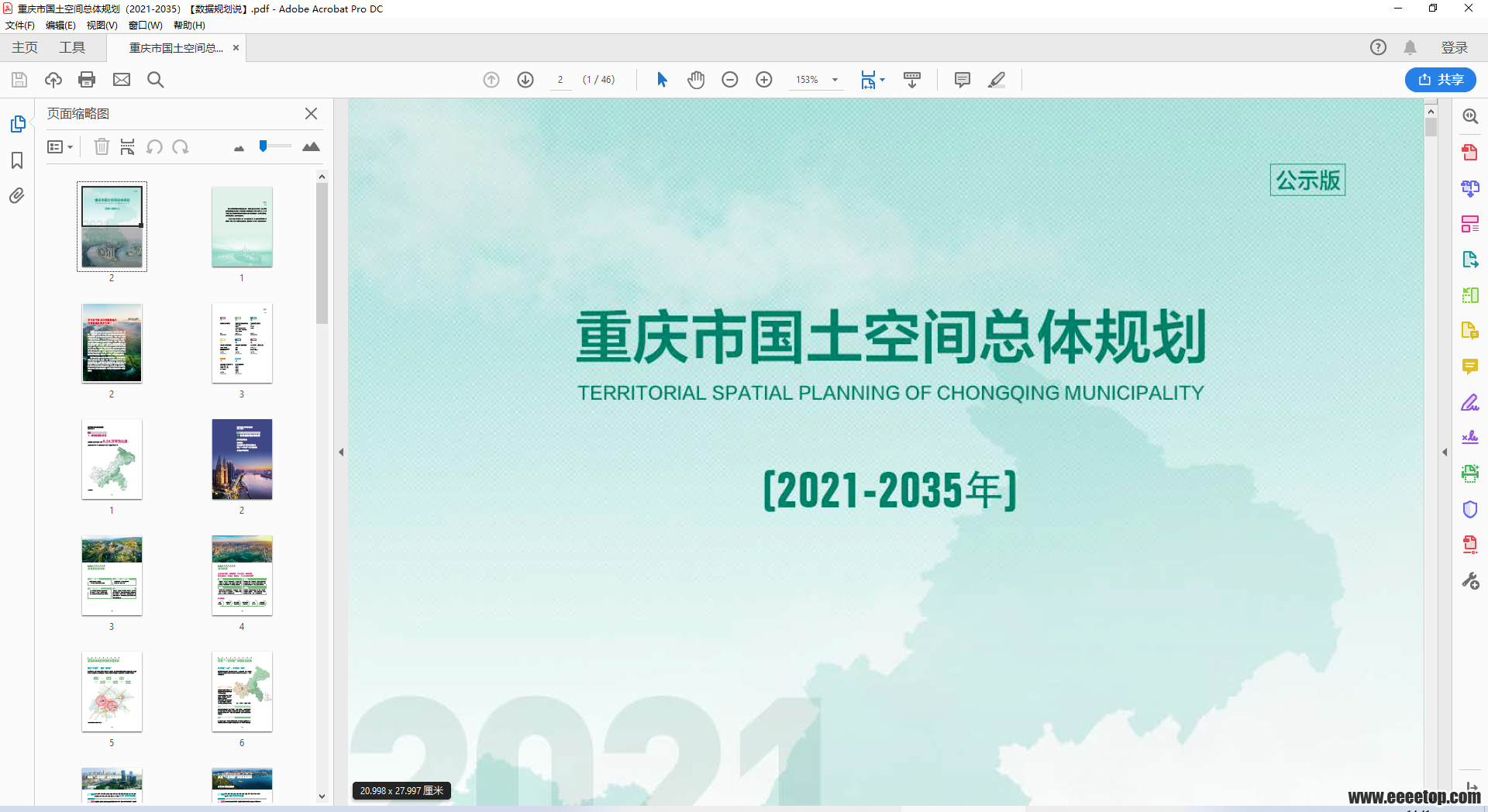Viewport: 1488px width, 812px height.
Task: Click the upload to cloud icon
Action: [53, 80]
